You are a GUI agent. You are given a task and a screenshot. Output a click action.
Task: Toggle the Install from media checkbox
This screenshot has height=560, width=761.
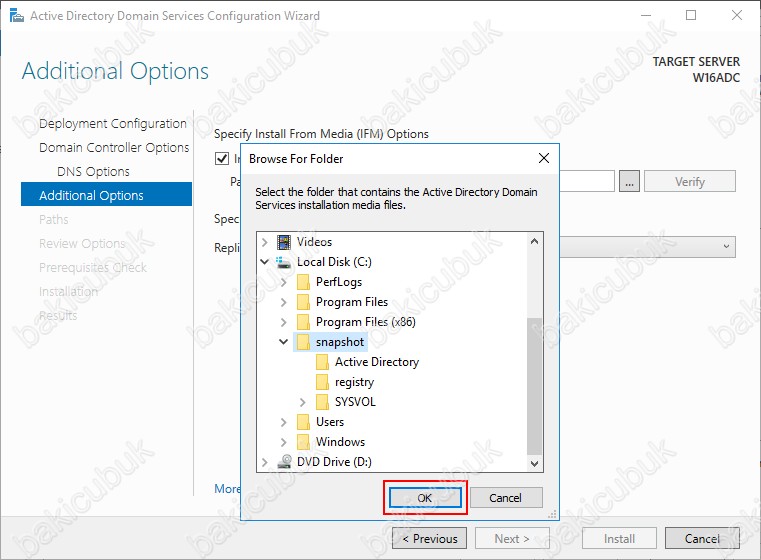click(222, 158)
